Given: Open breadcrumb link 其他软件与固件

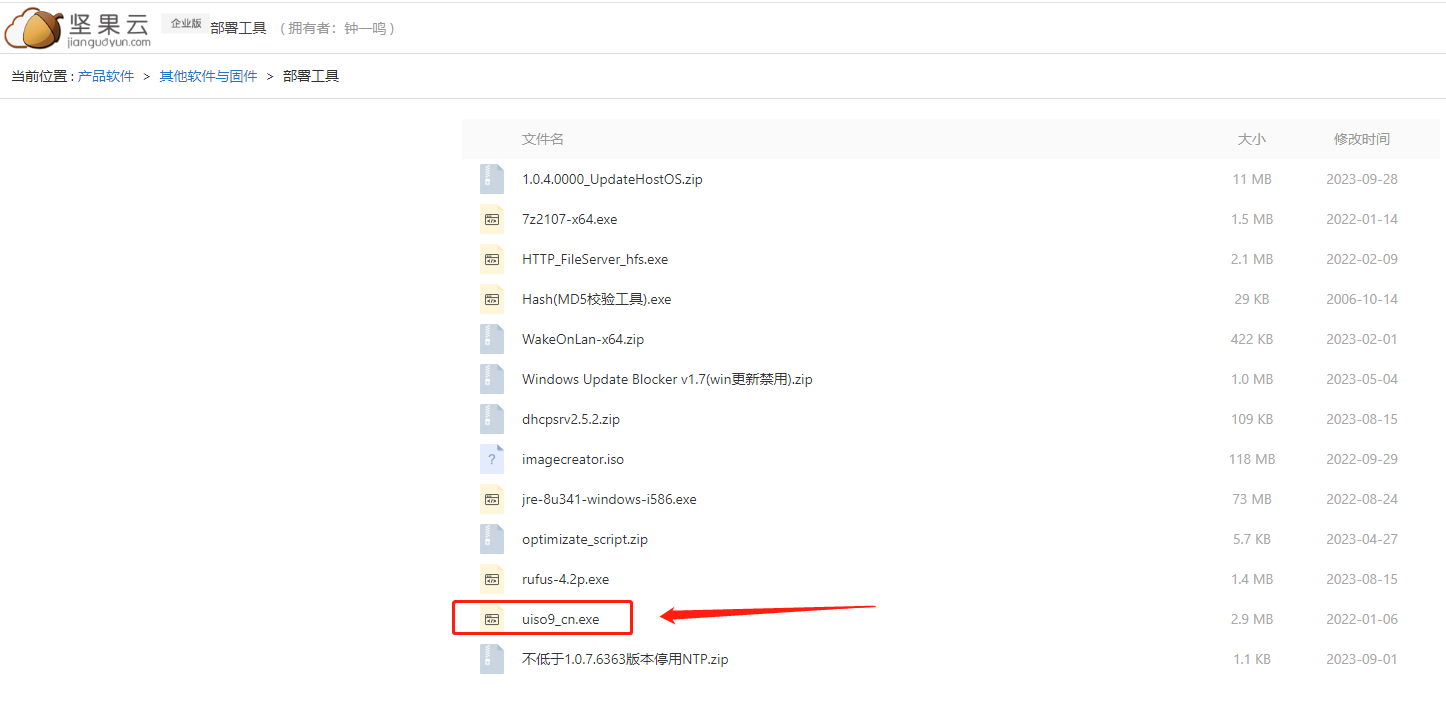Looking at the screenshot, I should click(x=208, y=76).
